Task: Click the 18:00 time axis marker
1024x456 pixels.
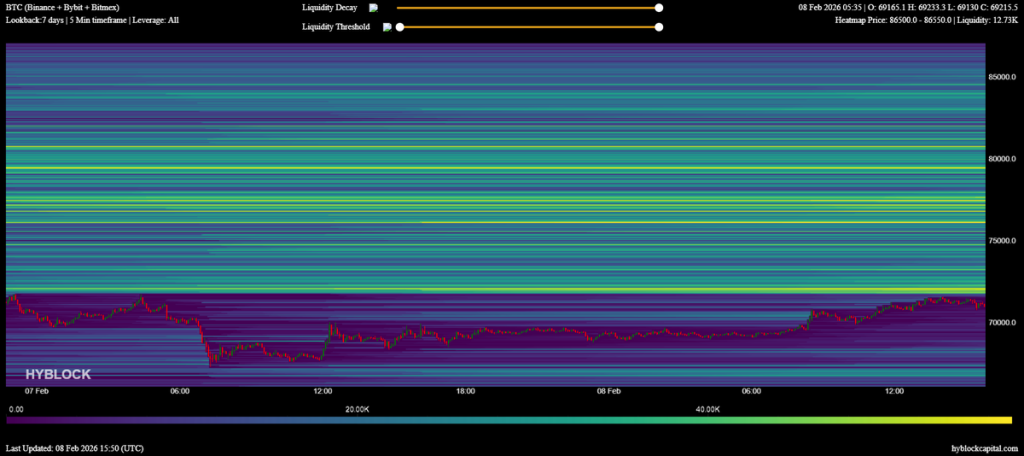Action: [465, 391]
